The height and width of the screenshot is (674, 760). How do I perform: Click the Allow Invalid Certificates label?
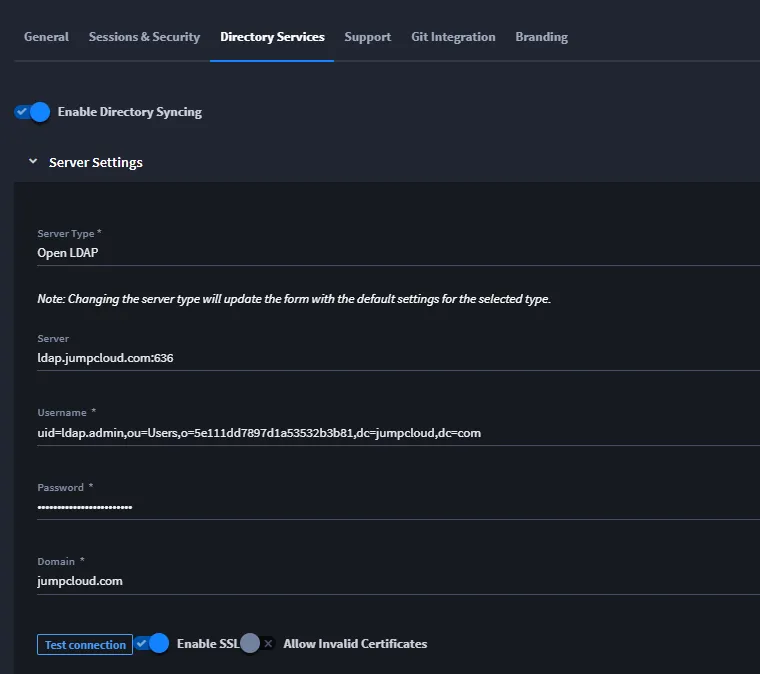[355, 644]
